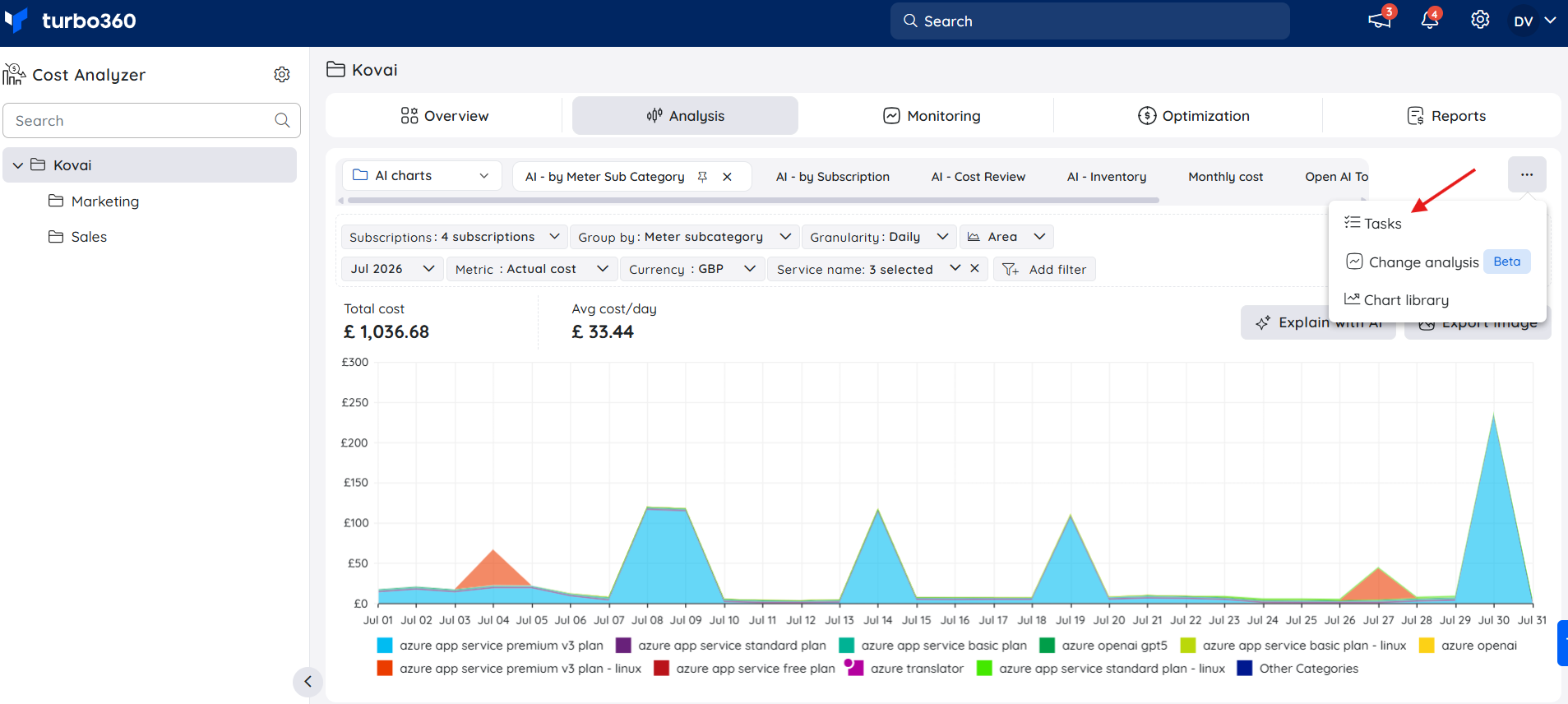This screenshot has height=704, width=1568.
Task: Open the AI - Inventory view
Action: [x=1106, y=177]
